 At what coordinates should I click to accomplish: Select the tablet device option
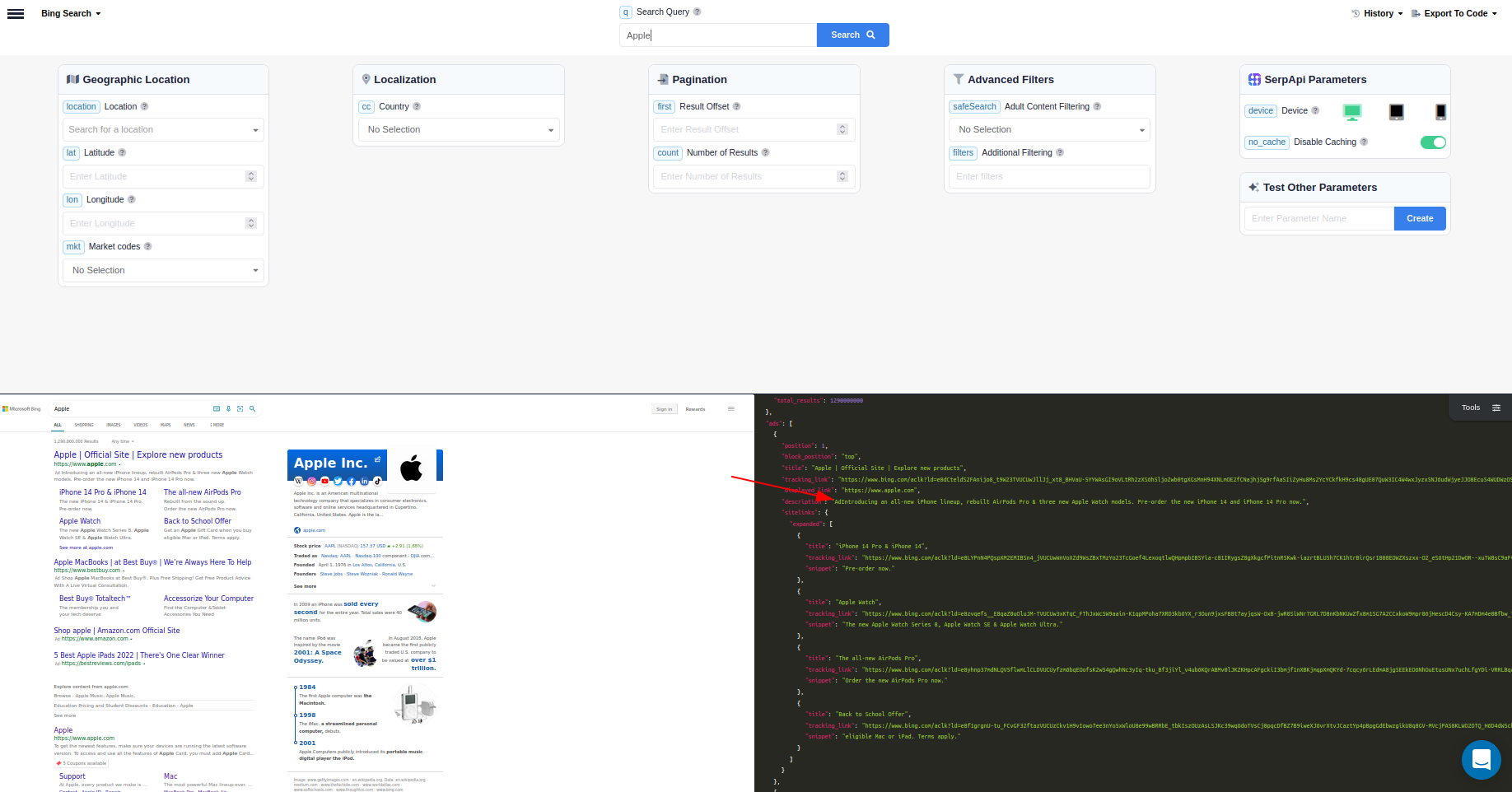1396,111
